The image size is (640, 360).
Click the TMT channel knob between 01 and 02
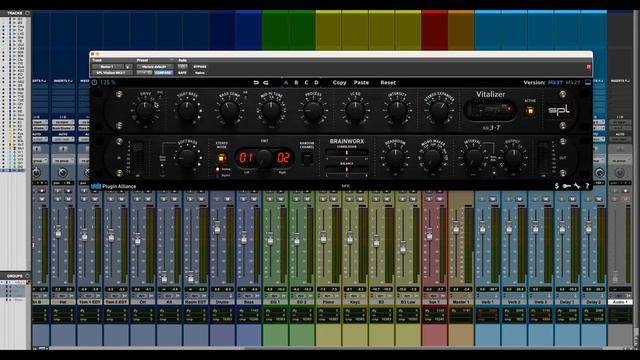(264, 158)
